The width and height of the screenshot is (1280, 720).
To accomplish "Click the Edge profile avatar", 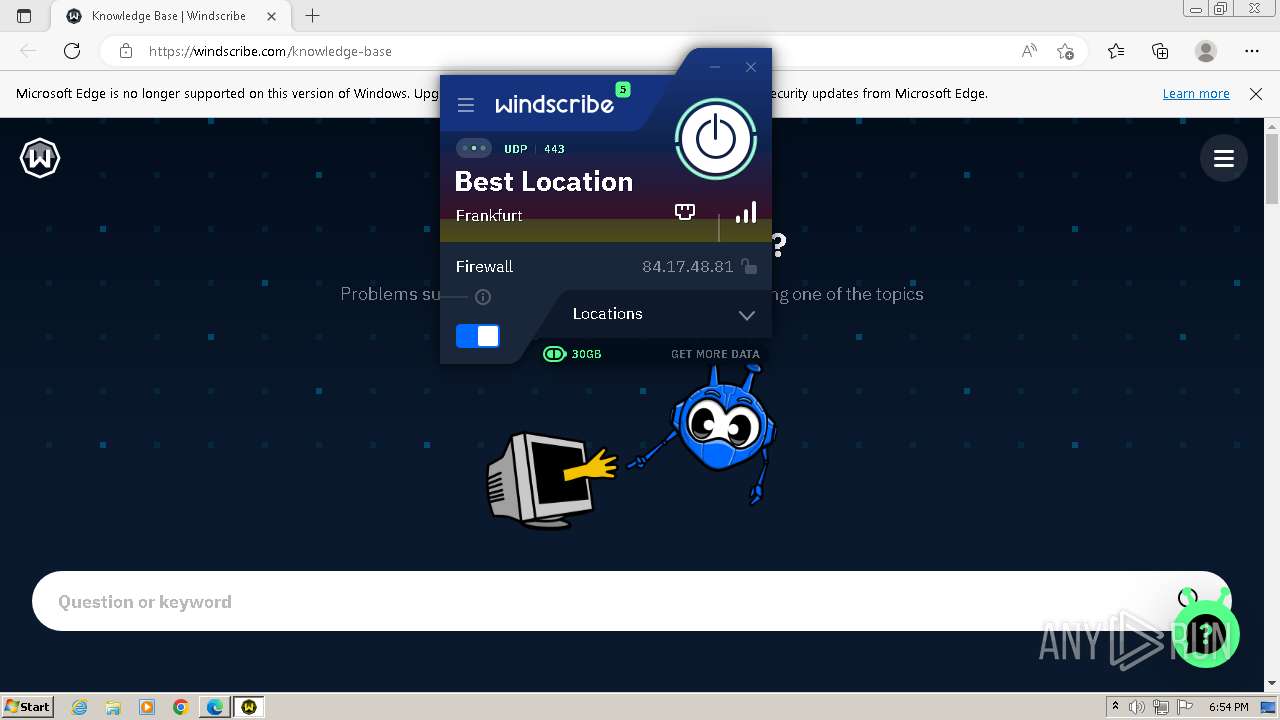I will [1206, 51].
